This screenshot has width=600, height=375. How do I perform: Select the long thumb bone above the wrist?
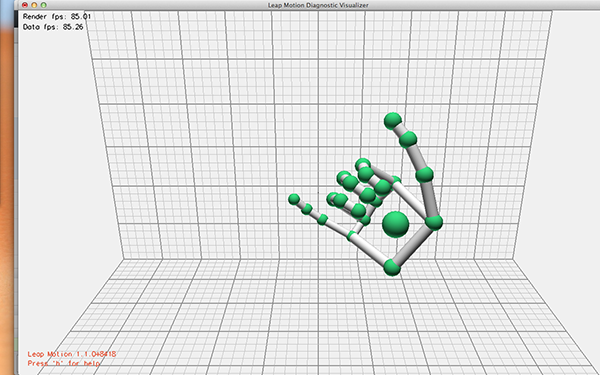[x=430, y=199]
